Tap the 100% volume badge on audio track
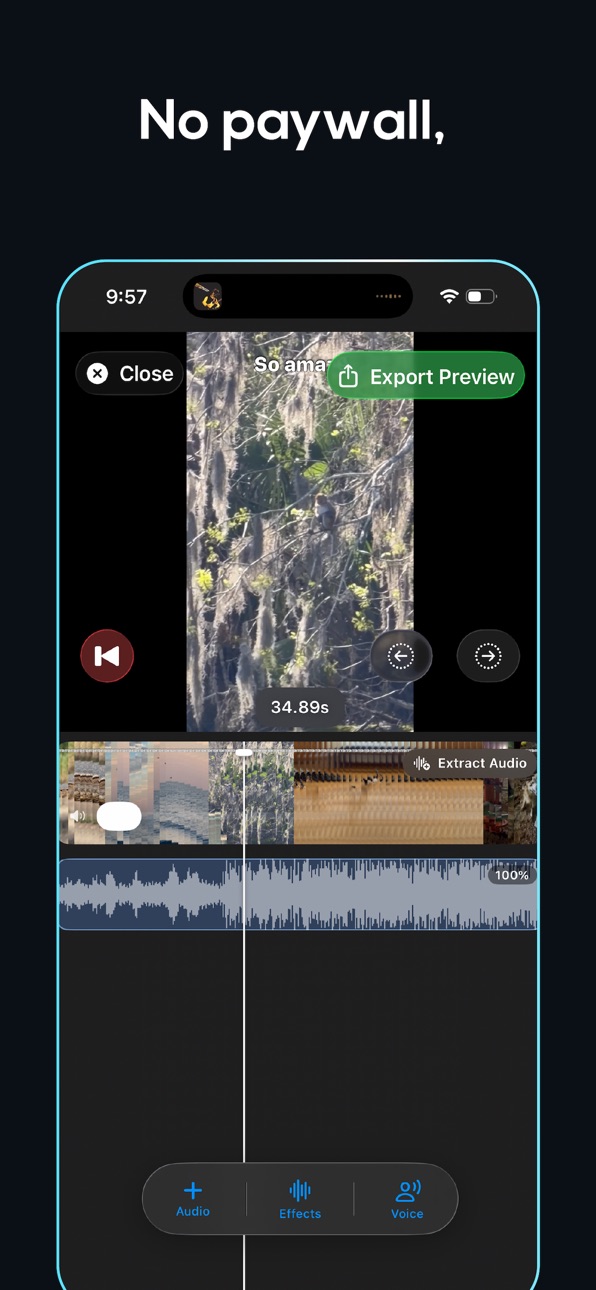 [512, 875]
